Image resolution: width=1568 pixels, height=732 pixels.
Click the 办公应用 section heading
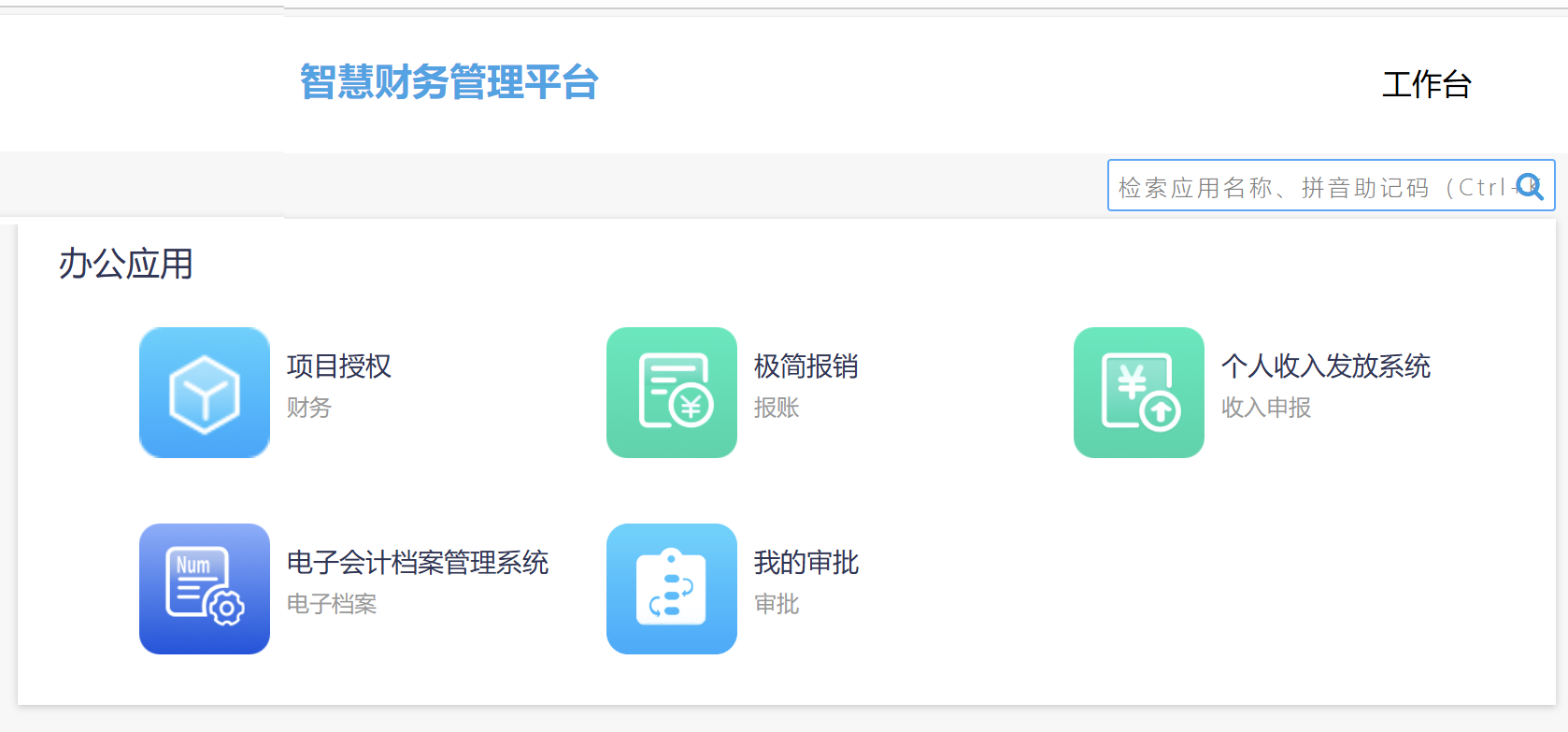[x=126, y=265]
